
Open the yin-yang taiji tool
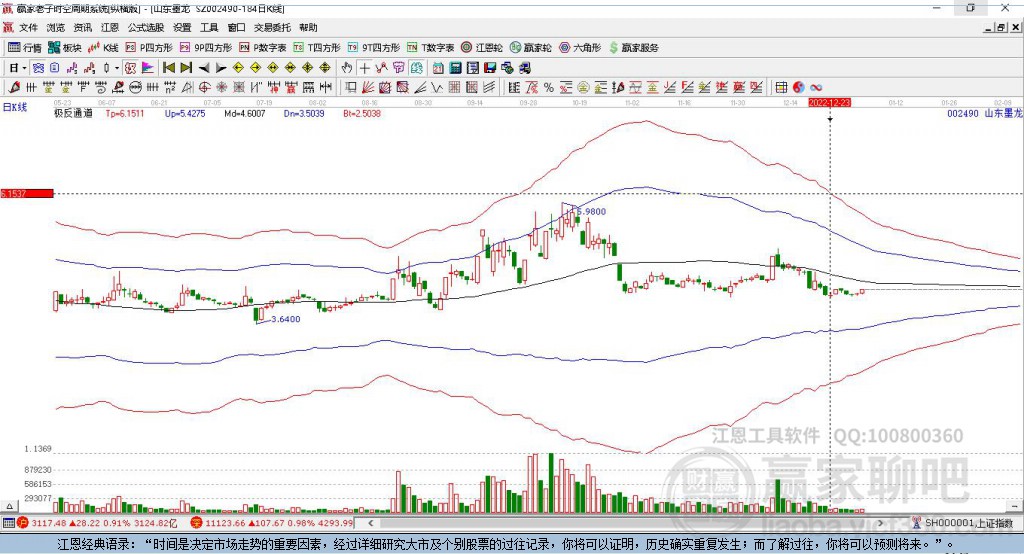[798, 87]
